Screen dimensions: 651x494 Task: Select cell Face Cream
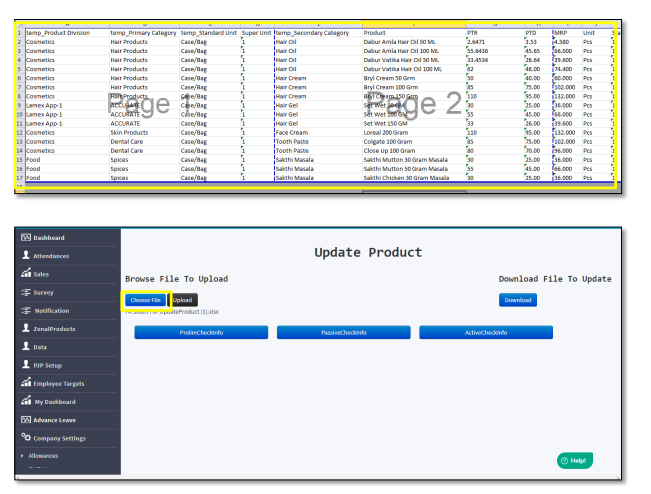pos(318,133)
